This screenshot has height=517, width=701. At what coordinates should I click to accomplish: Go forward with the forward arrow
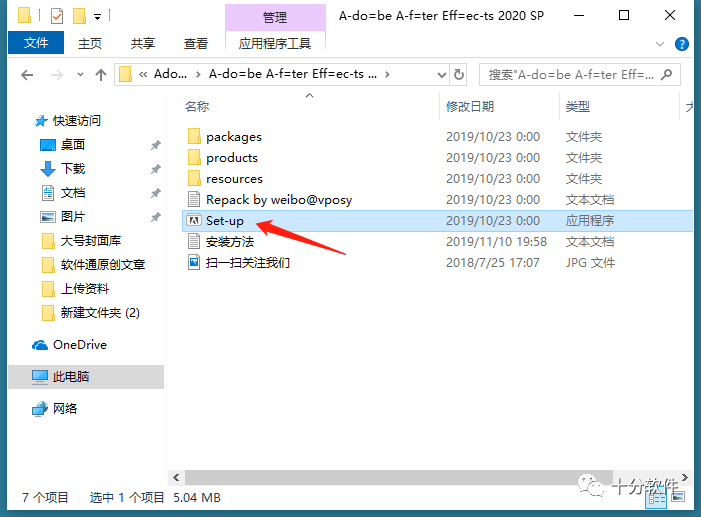click(x=56, y=75)
